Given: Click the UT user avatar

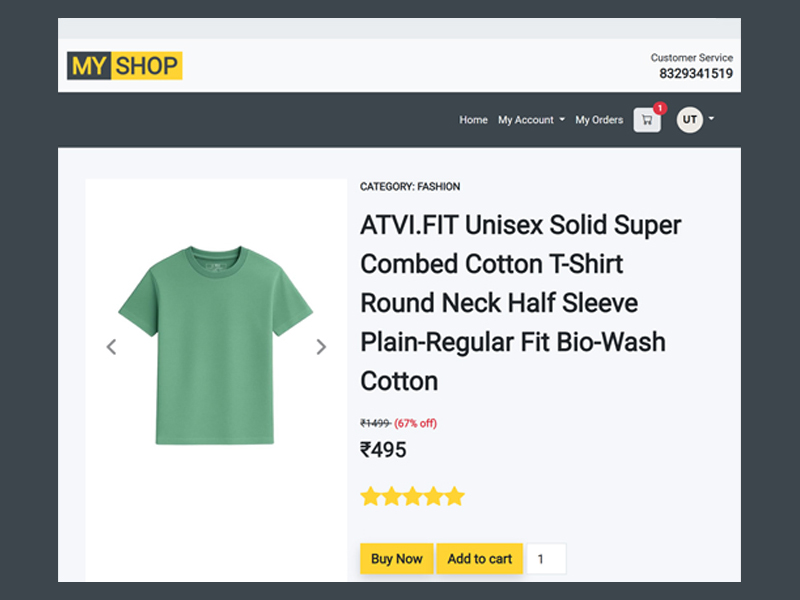Looking at the screenshot, I should (x=689, y=120).
